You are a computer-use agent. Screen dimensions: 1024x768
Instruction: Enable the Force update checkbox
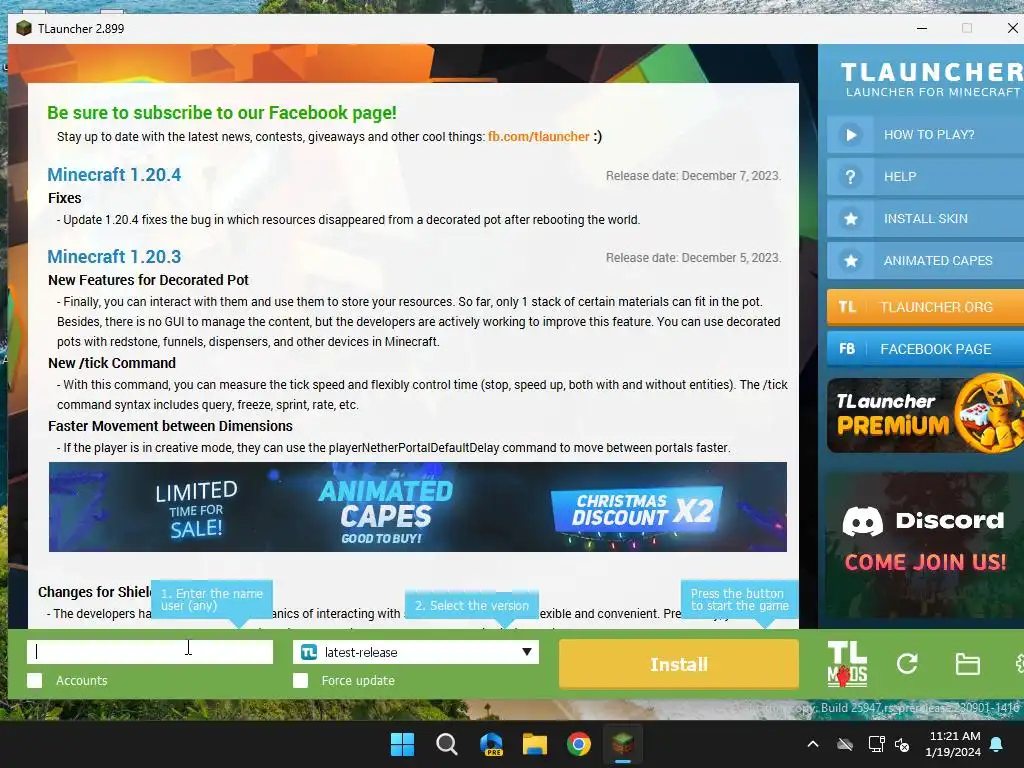[300, 680]
